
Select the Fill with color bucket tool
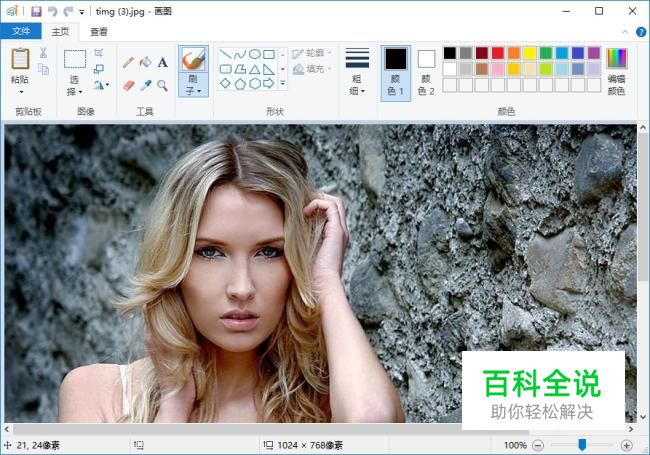click(145, 62)
